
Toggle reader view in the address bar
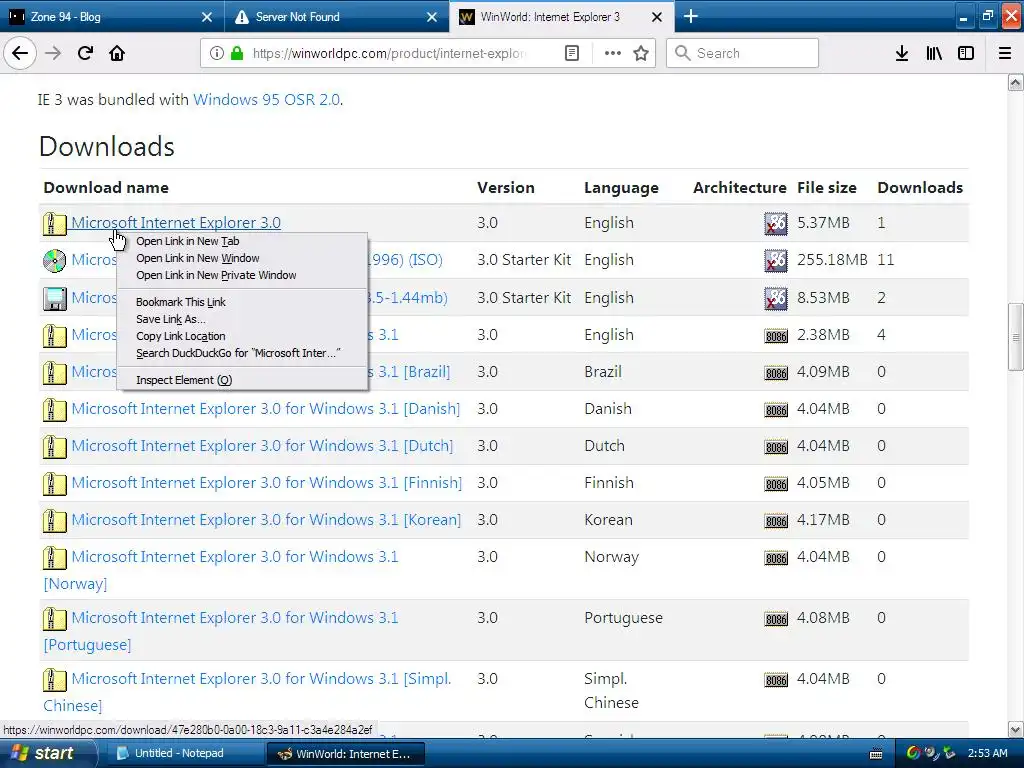(x=571, y=53)
